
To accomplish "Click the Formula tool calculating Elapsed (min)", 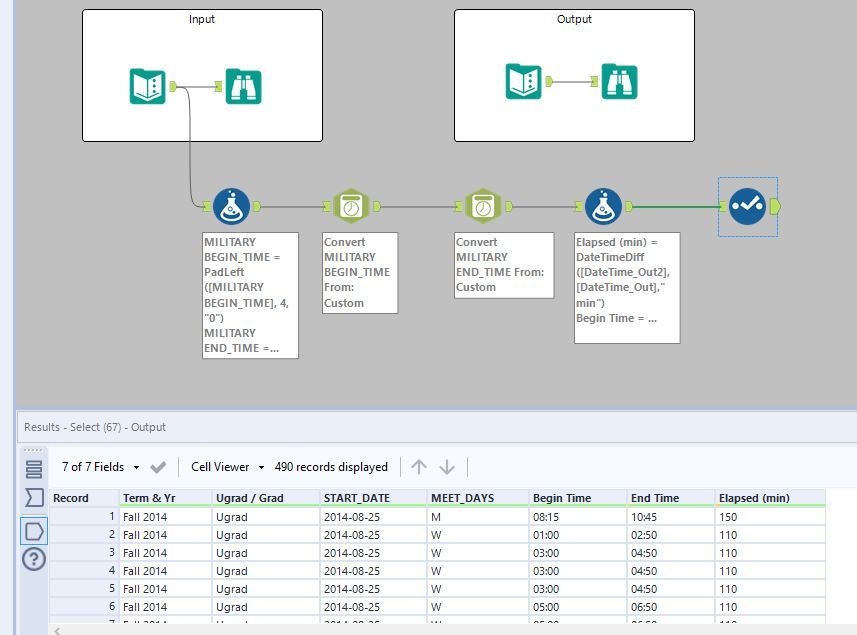I will tap(603, 206).
